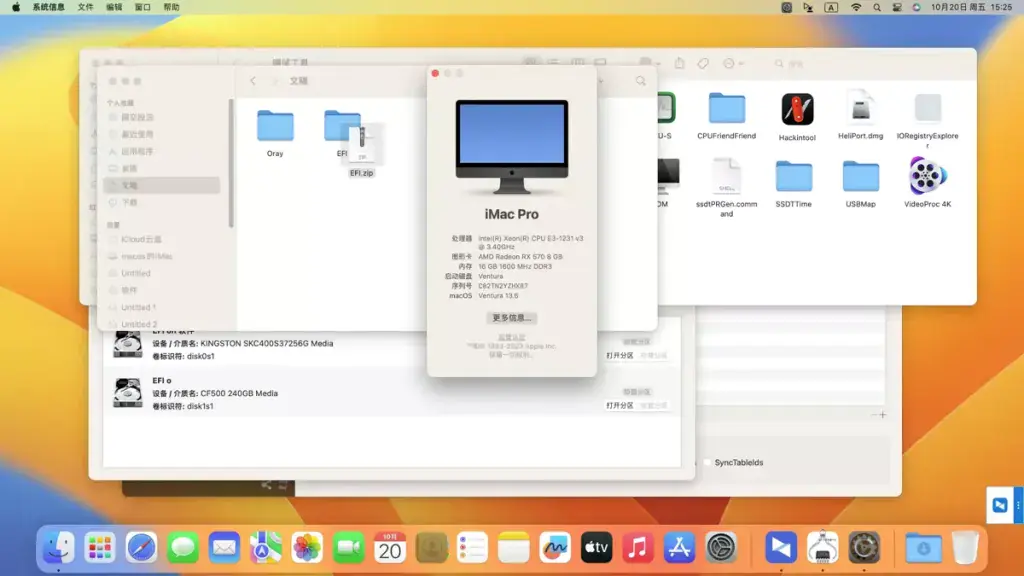Select the EFI o partition row
1024x576 pixels.
pyautogui.click(x=392, y=393)
